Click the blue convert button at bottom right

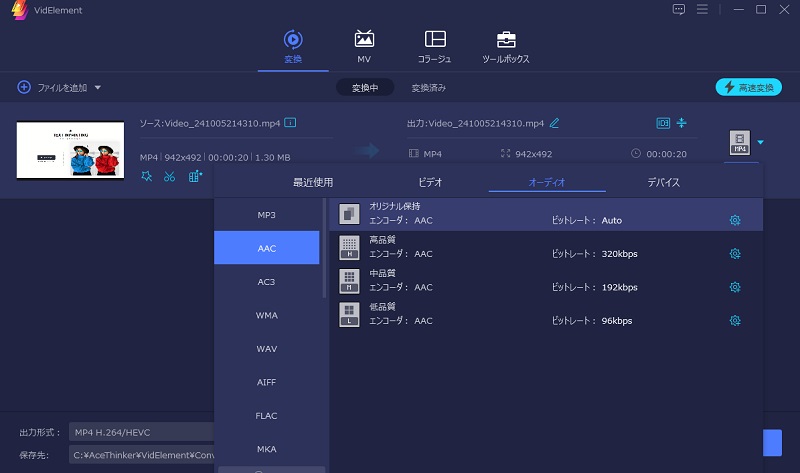[x=772, y=442]
